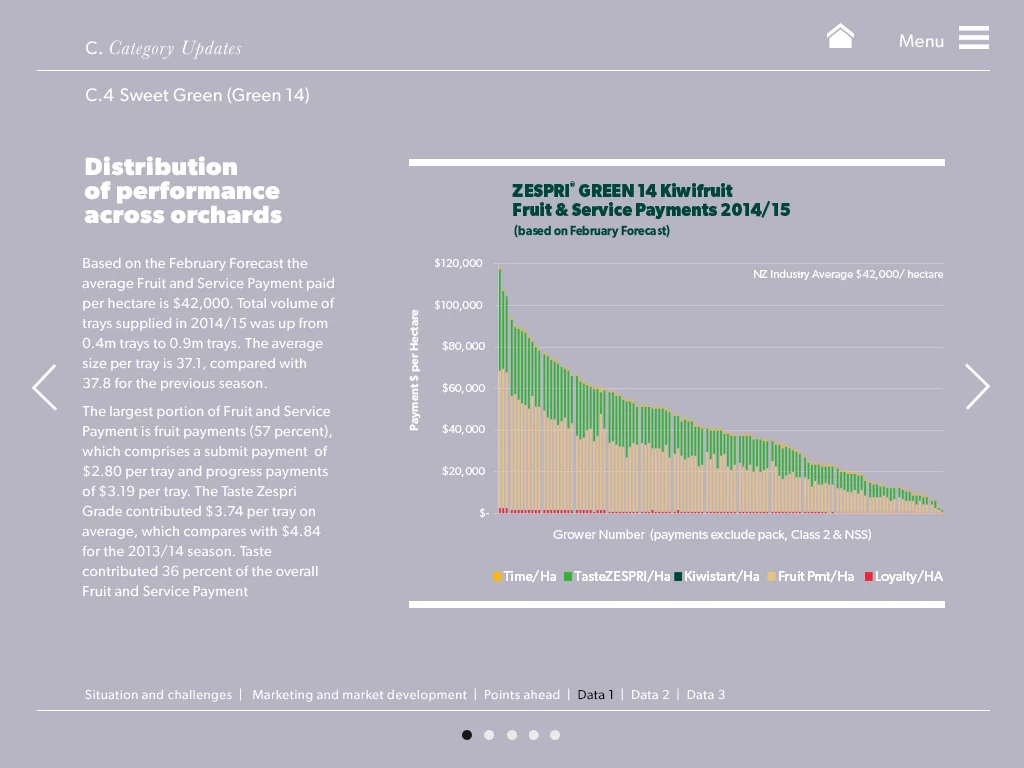This screenshot has height=768, width=1024.
Task: Switch to the Points ahead tab
Action: coord(522,694)
